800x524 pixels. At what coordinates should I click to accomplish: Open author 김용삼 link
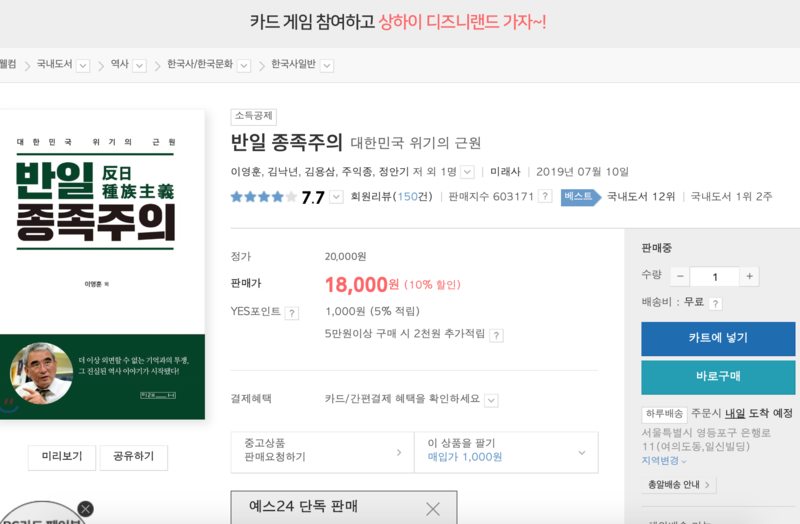(x=320, y=172)
